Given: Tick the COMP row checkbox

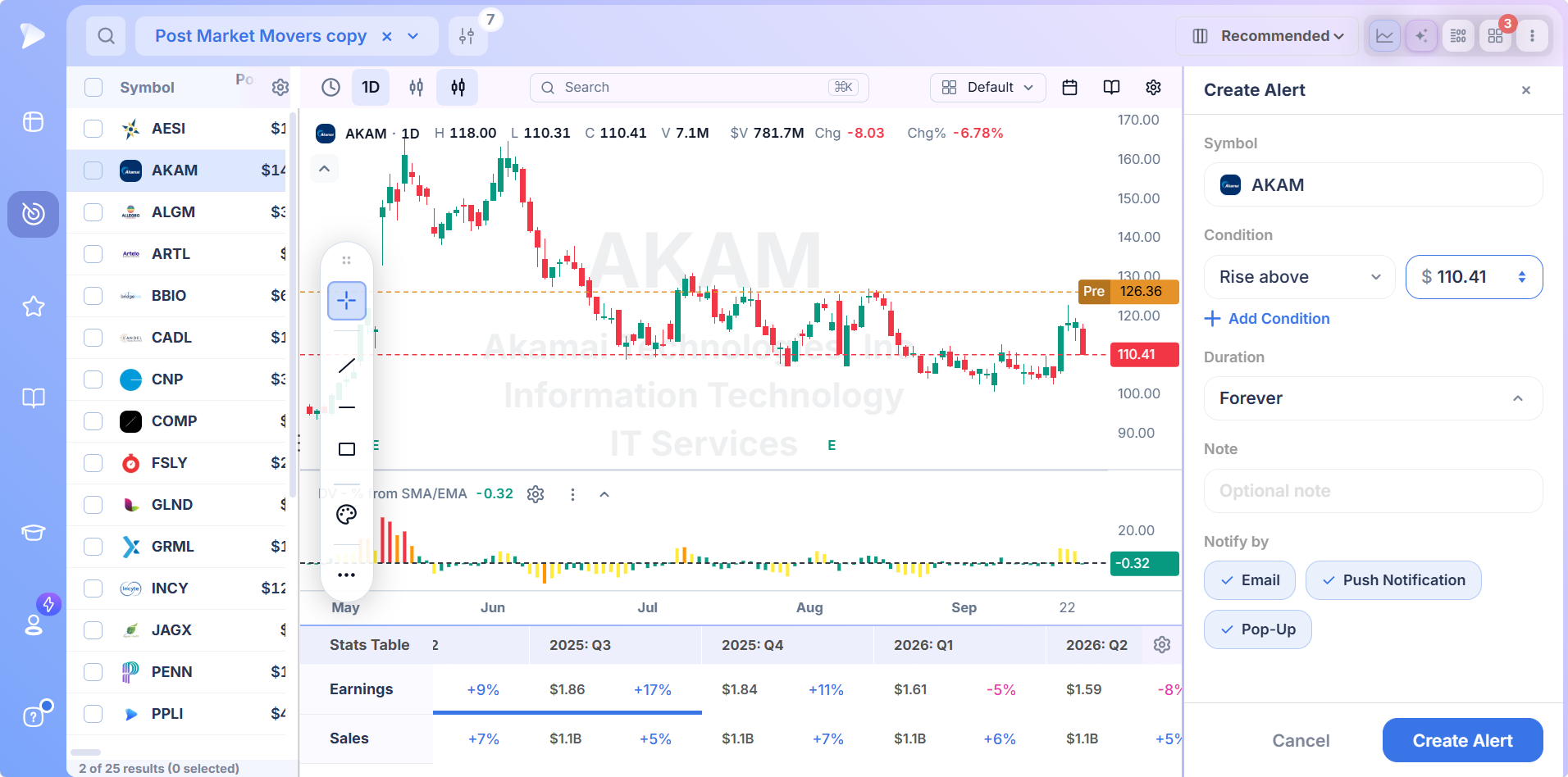Looking at the screenshot, I should [93, 421].
